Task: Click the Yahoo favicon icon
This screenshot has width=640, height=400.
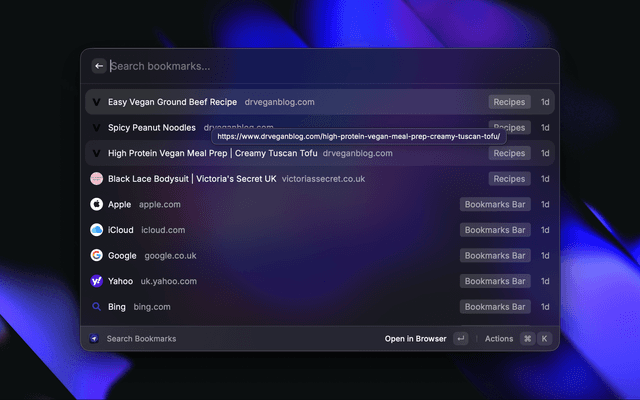Action: click(x=96, y=282)
